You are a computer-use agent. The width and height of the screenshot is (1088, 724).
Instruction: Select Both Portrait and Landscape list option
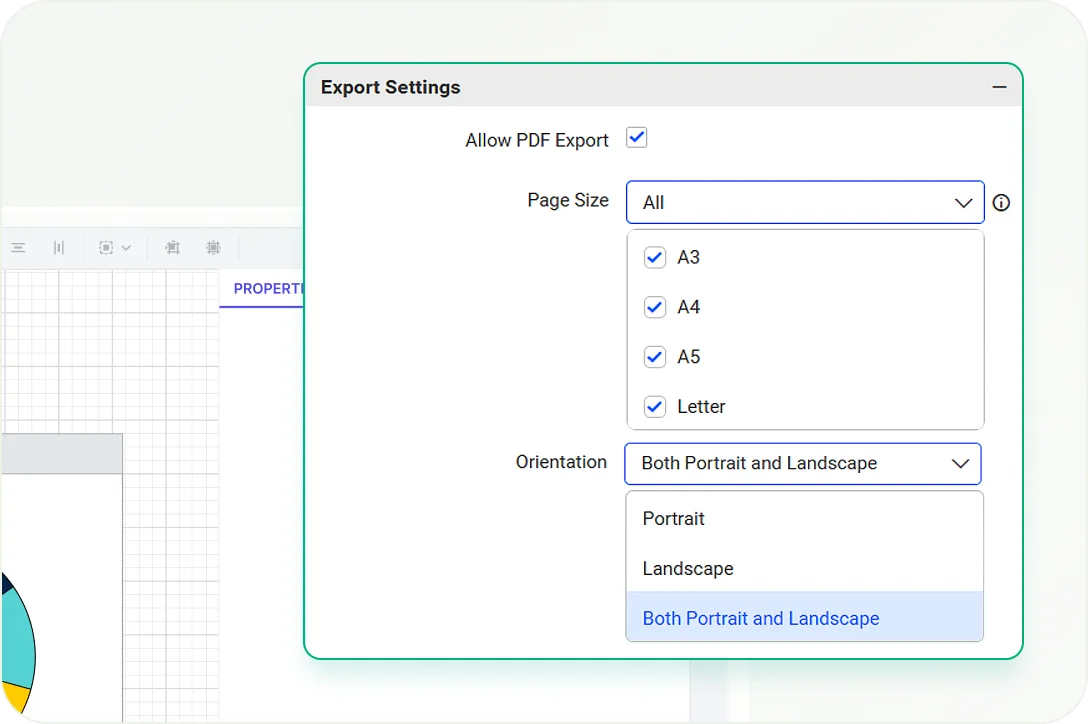click(x=761, y=619)
